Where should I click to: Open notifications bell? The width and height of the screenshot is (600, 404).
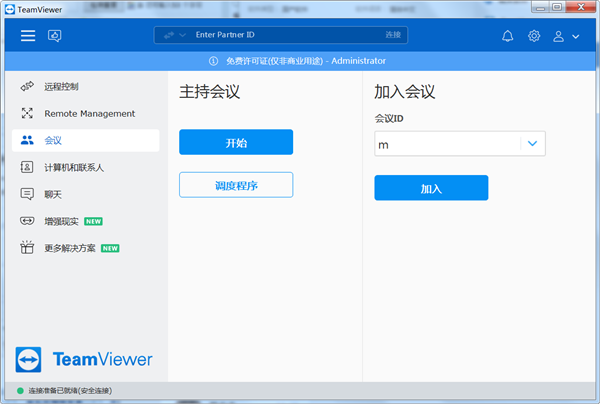click(x=507, y=36)
